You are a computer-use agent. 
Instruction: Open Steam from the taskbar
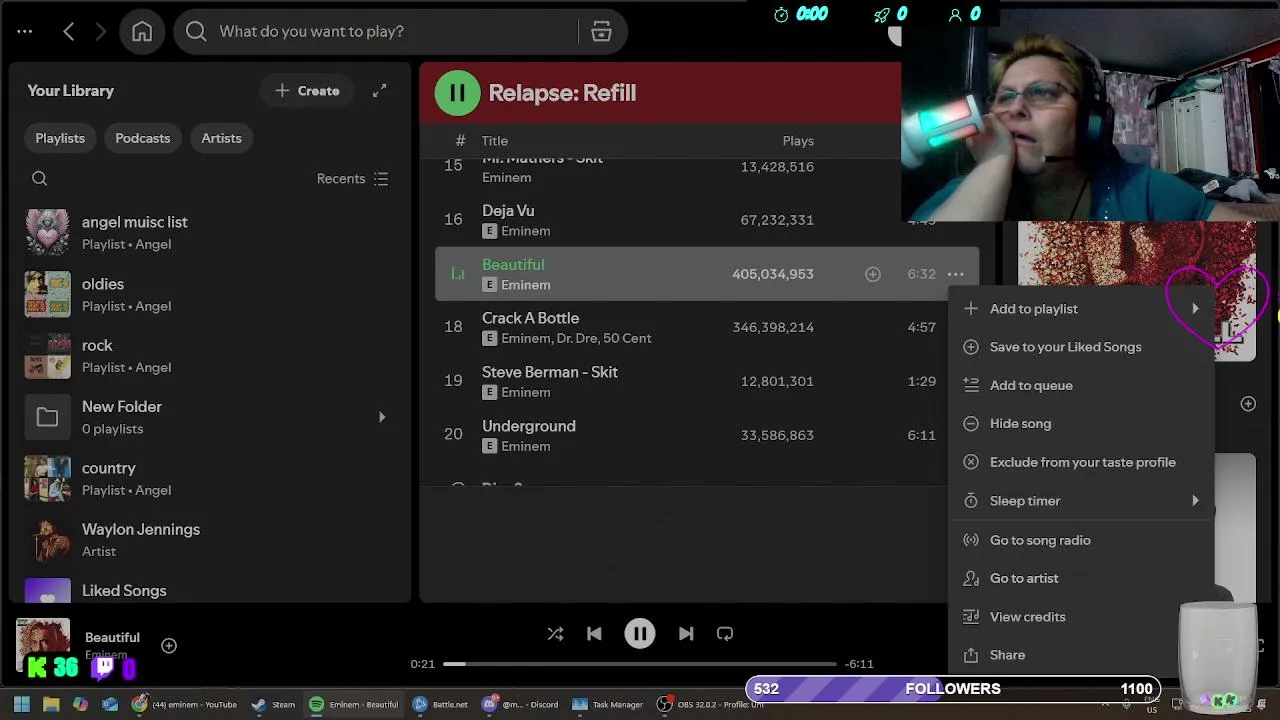click(x=274, y=705)
